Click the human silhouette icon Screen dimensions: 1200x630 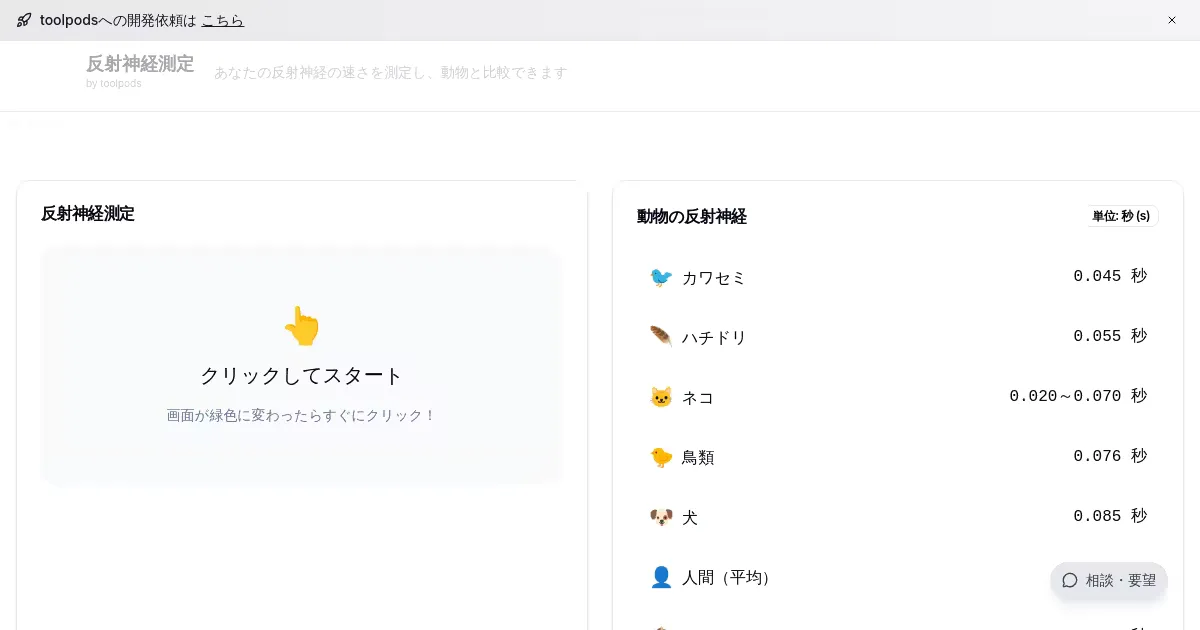click(661, 577)
